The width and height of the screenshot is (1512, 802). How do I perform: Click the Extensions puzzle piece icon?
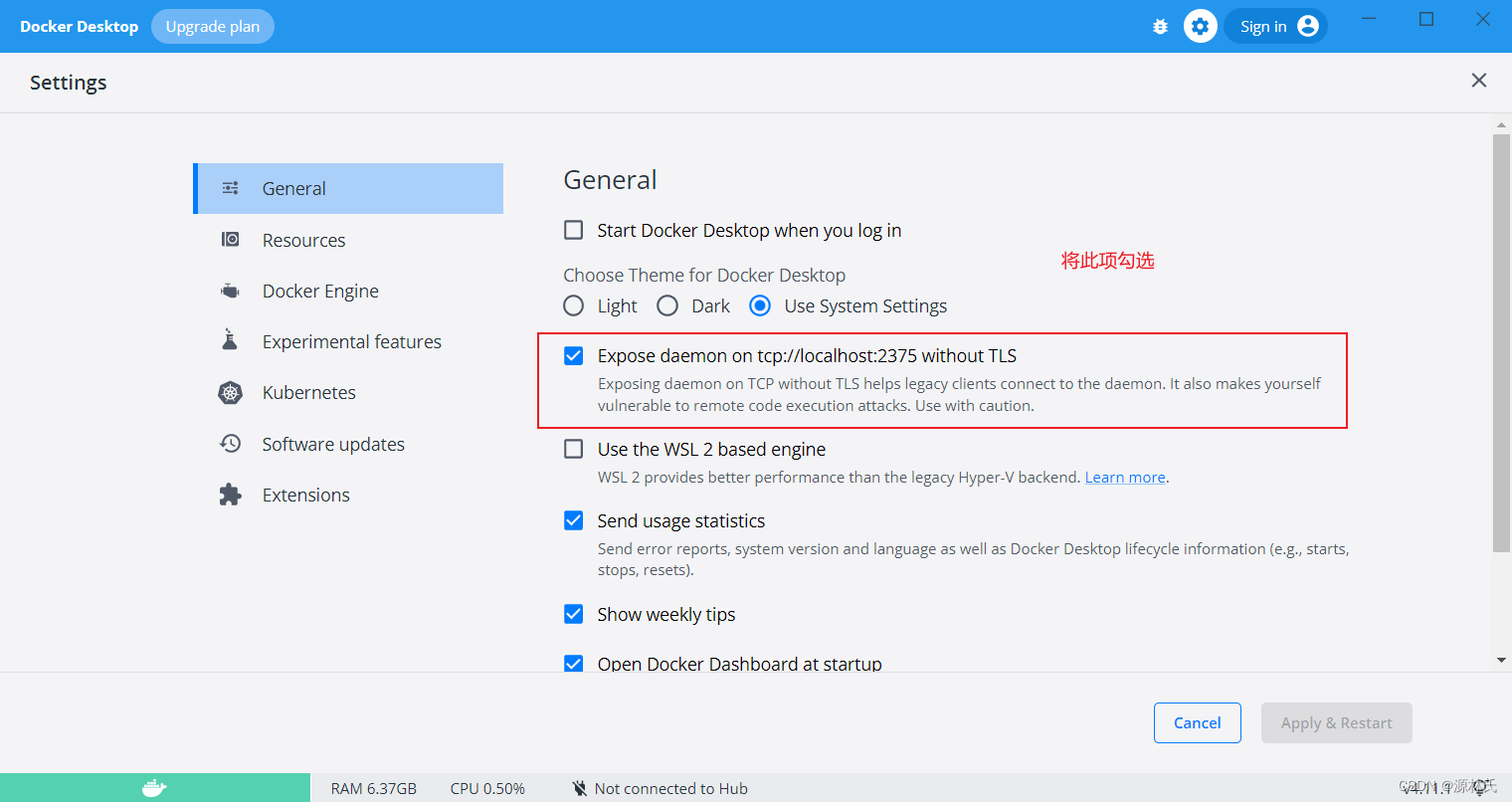[230, 495]
